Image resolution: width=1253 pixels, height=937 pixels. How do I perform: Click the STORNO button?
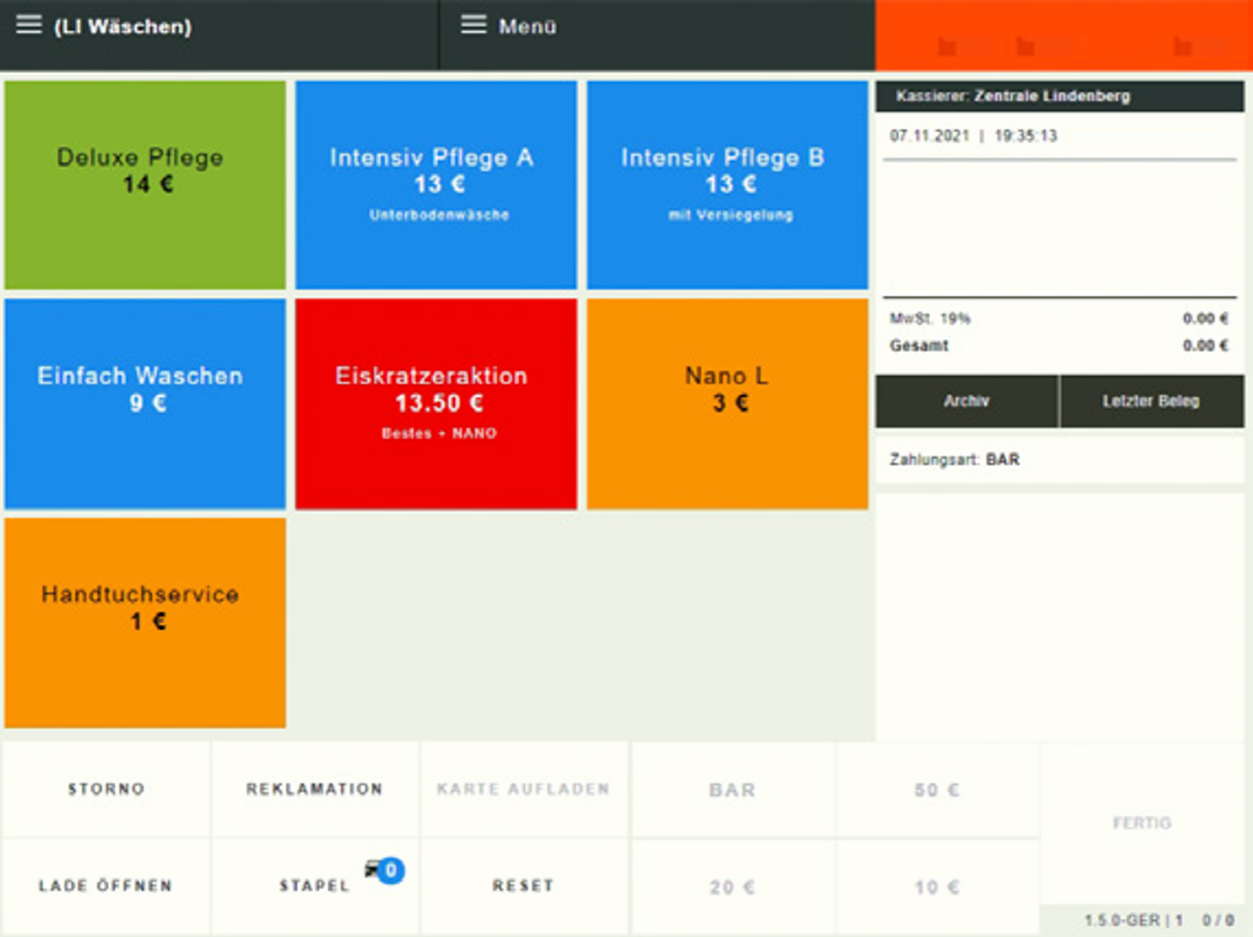tap(106, 789)
